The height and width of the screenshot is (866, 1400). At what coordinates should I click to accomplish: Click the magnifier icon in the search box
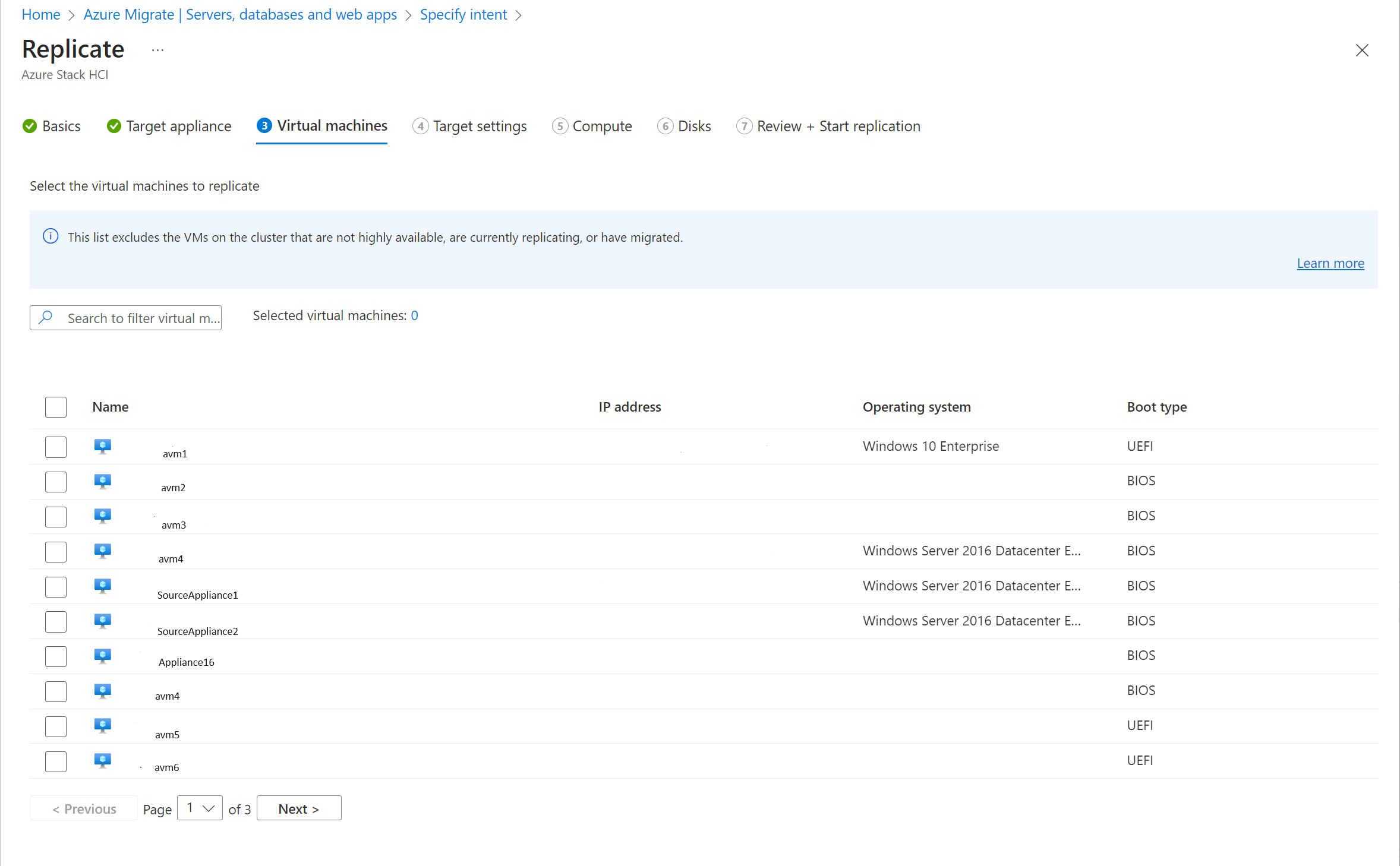[x=46, y=318]
